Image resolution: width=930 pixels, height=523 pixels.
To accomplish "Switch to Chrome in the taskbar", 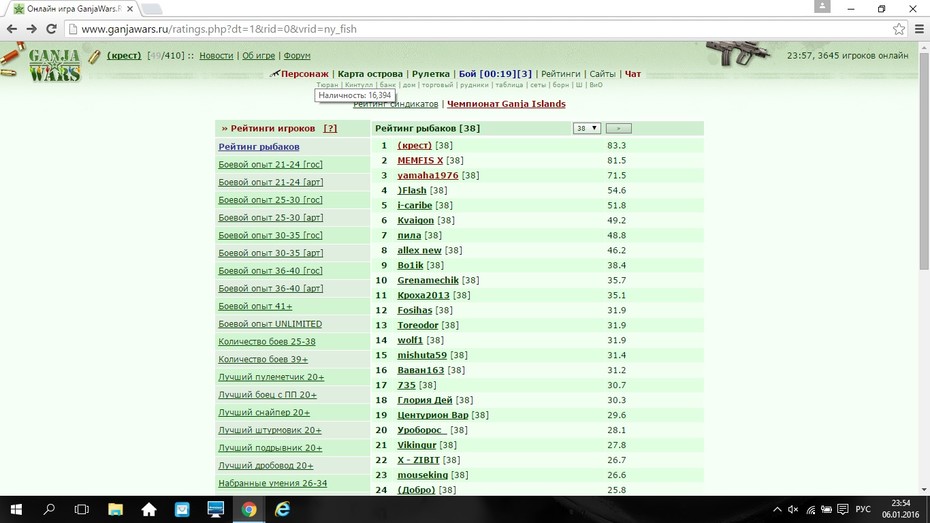I will tap(249, 509).
